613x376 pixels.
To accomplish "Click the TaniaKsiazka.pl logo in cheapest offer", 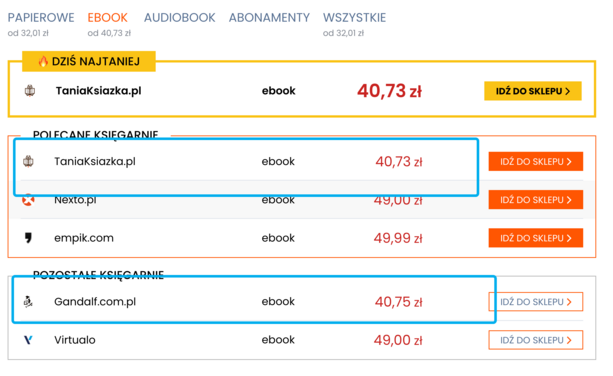I will pos(30,91).
